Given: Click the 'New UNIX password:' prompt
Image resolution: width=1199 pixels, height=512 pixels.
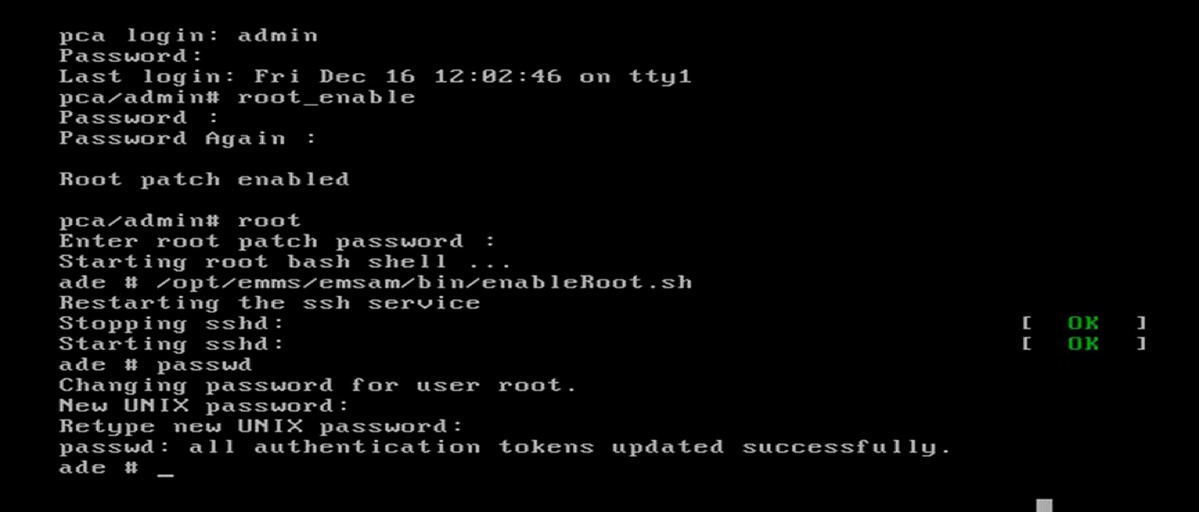Looking at the screenshot, I should pos(204,406).
